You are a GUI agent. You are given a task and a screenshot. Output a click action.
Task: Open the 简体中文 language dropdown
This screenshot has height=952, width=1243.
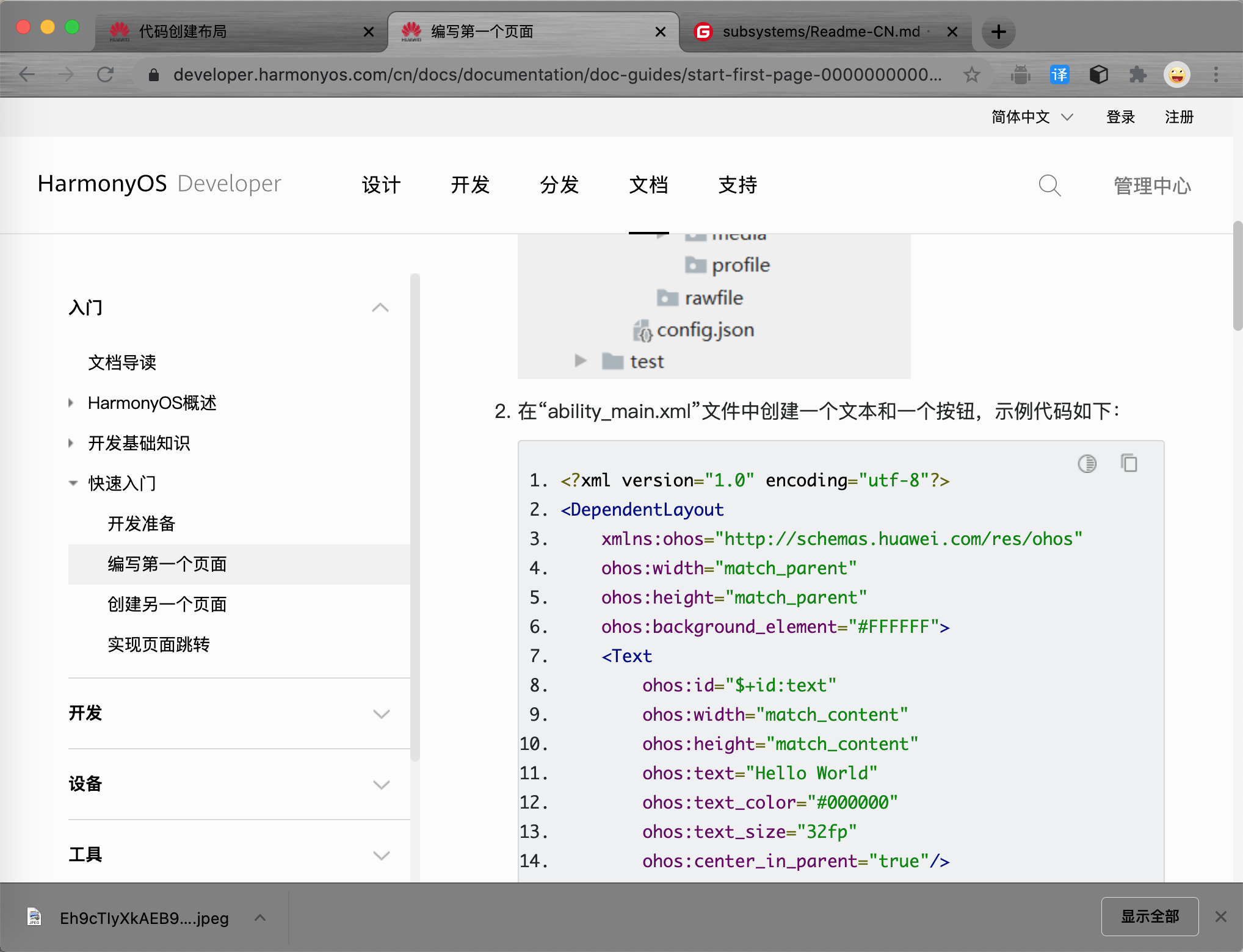click(x=1032, y=117)
